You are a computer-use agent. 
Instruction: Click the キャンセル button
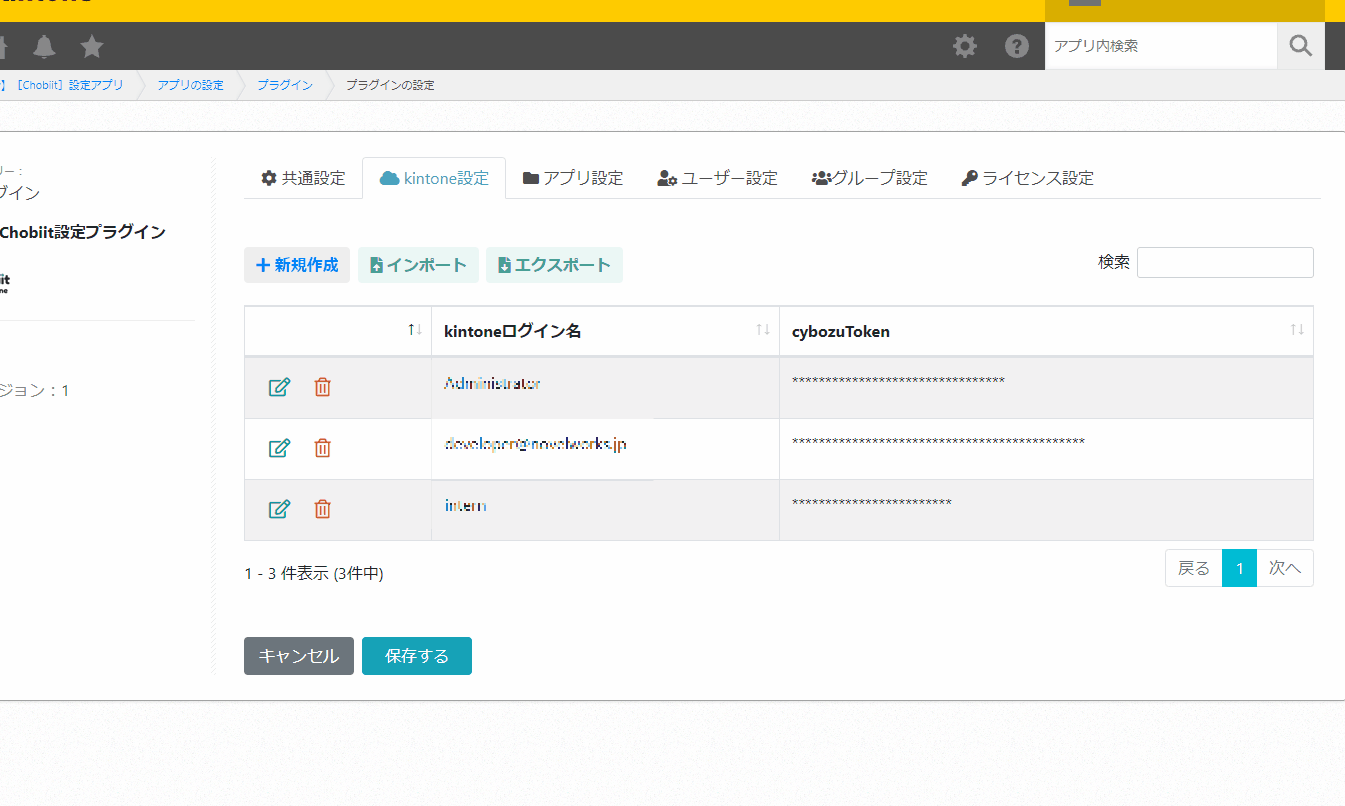point(299,656)
